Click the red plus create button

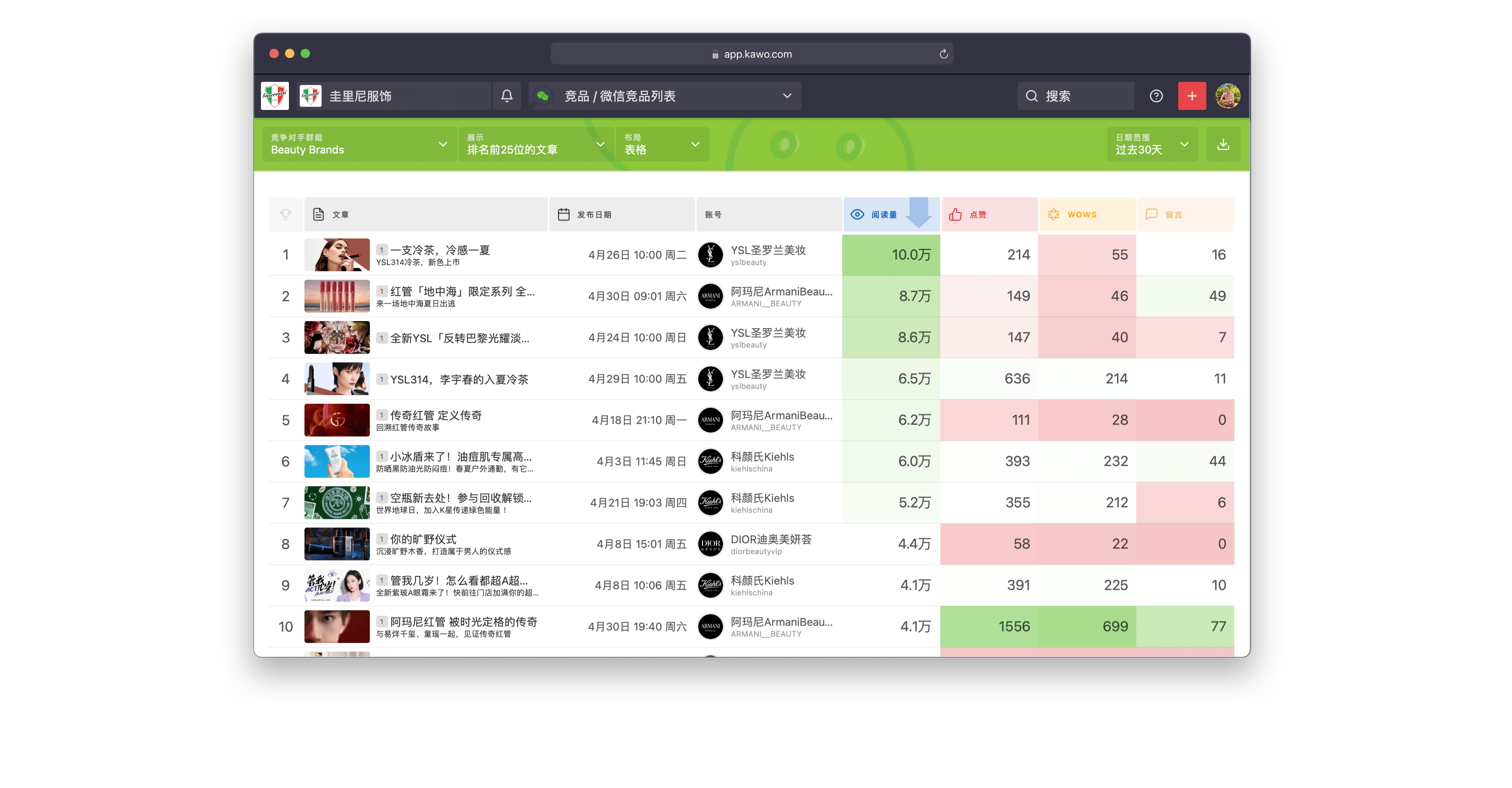coord(1191,96)
